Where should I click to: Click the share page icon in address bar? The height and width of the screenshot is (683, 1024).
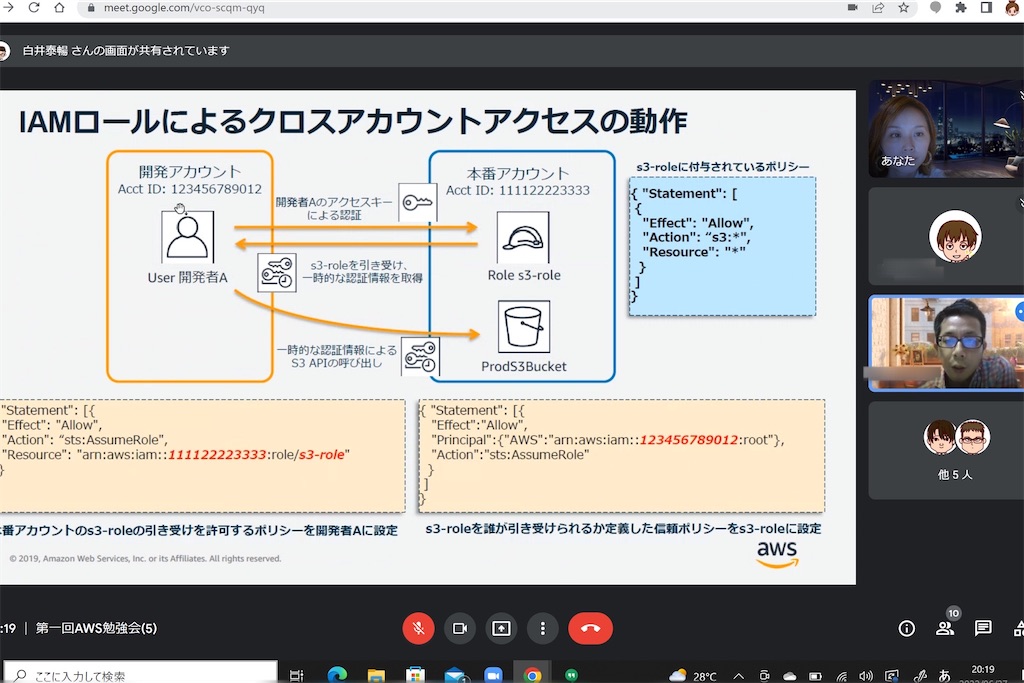[x=878, y=8]
